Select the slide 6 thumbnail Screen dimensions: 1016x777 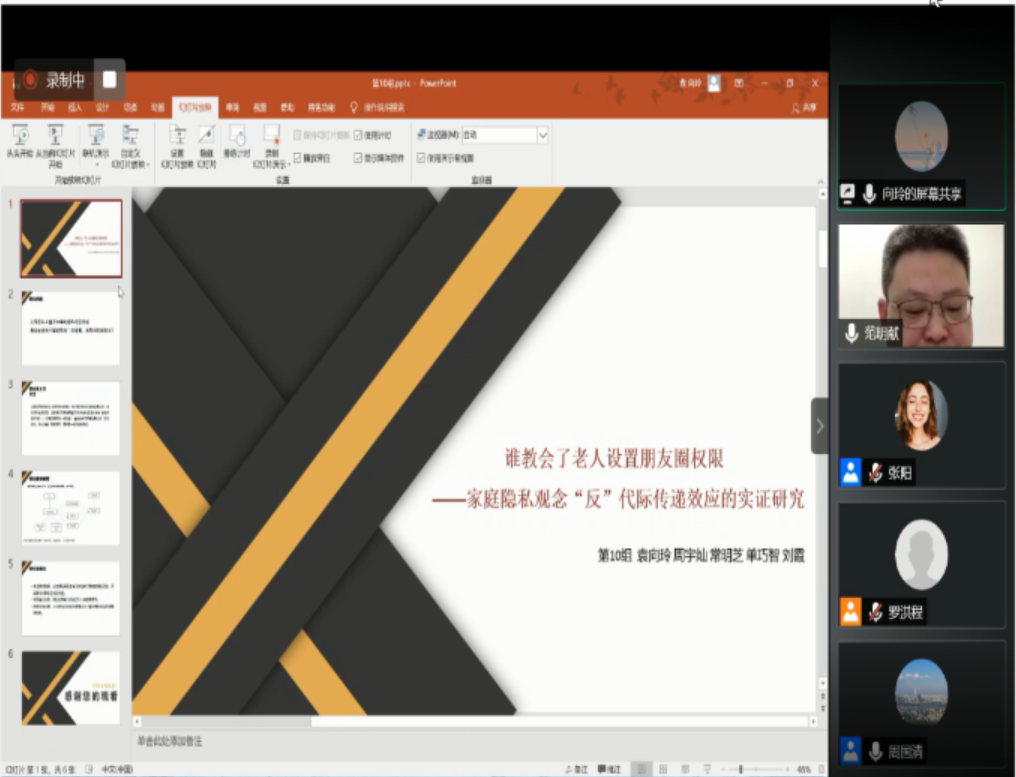click(x=71, y=687)
